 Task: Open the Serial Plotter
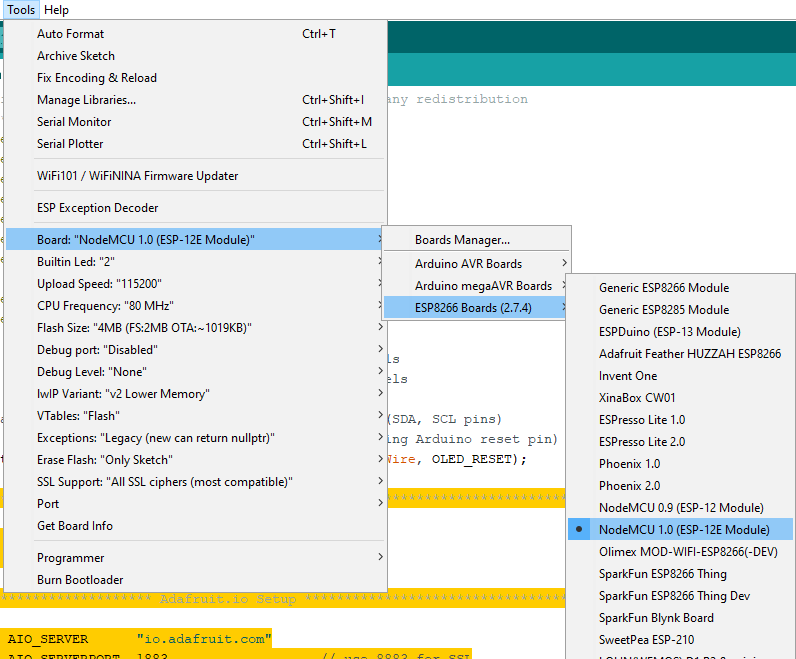pyautogui.click(x=195, y=144)
